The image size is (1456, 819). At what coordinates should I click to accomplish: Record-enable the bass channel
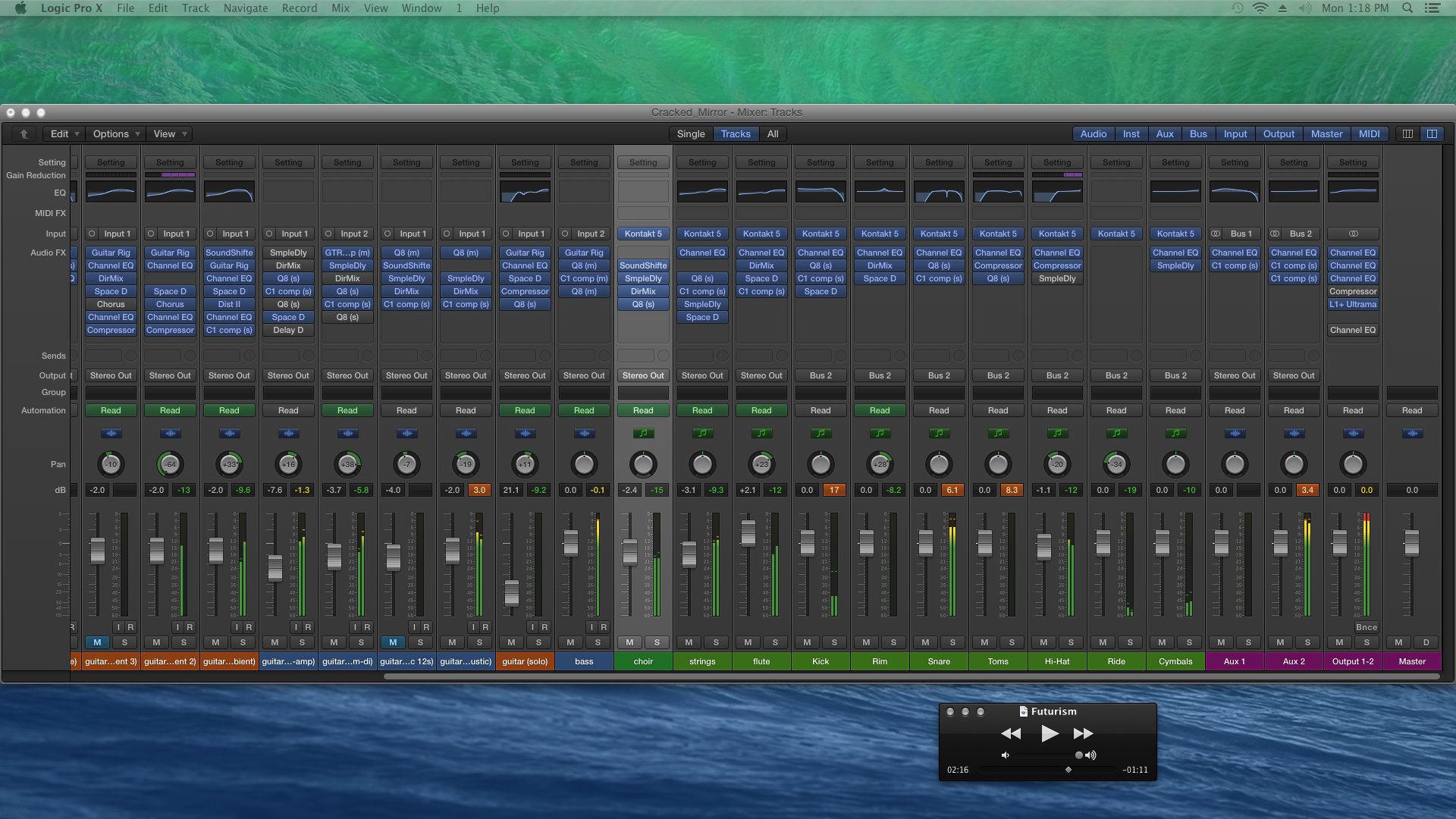tap(604, 627)
